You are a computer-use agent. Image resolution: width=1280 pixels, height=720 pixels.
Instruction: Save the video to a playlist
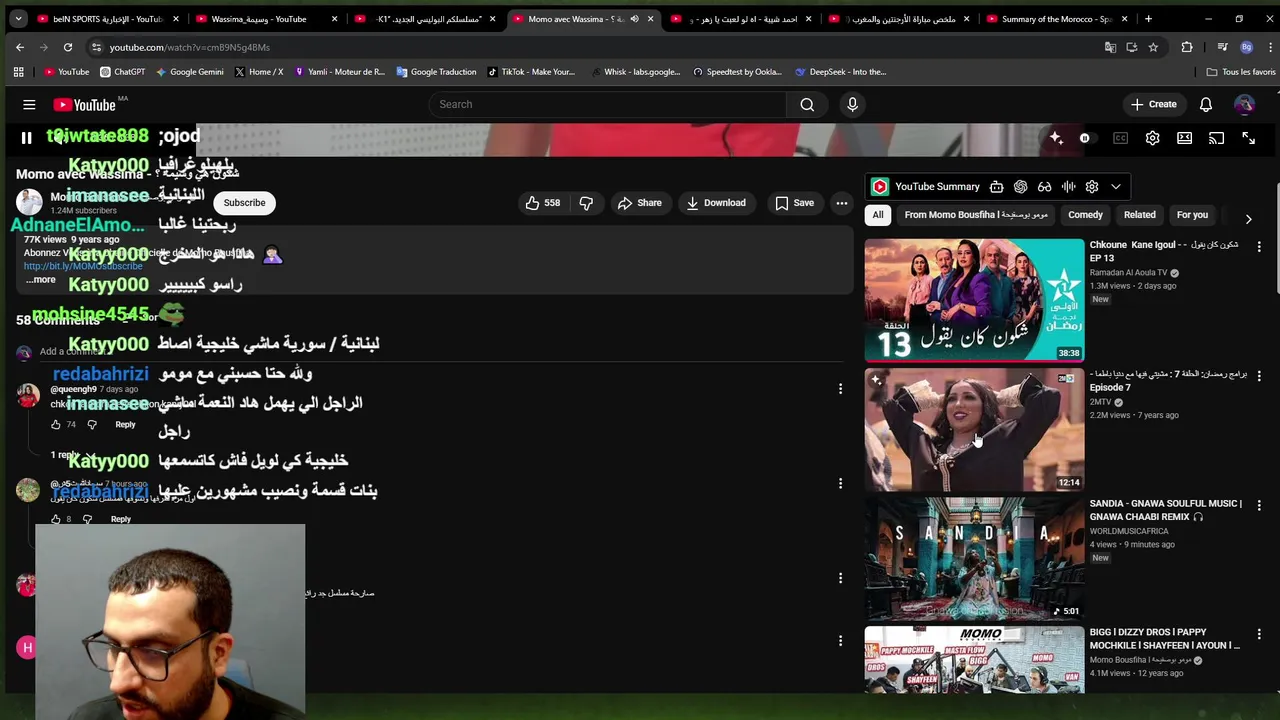(794, 203)
